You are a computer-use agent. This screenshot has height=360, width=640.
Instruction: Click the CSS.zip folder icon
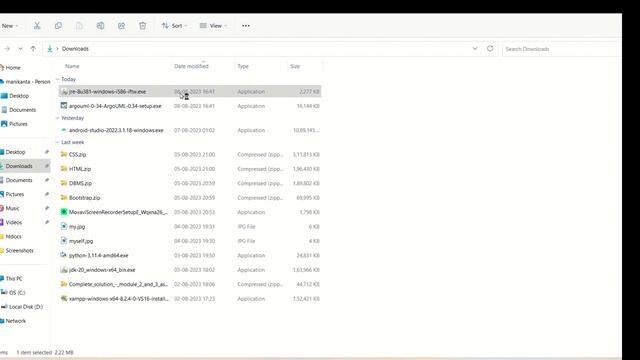(64, 154)
